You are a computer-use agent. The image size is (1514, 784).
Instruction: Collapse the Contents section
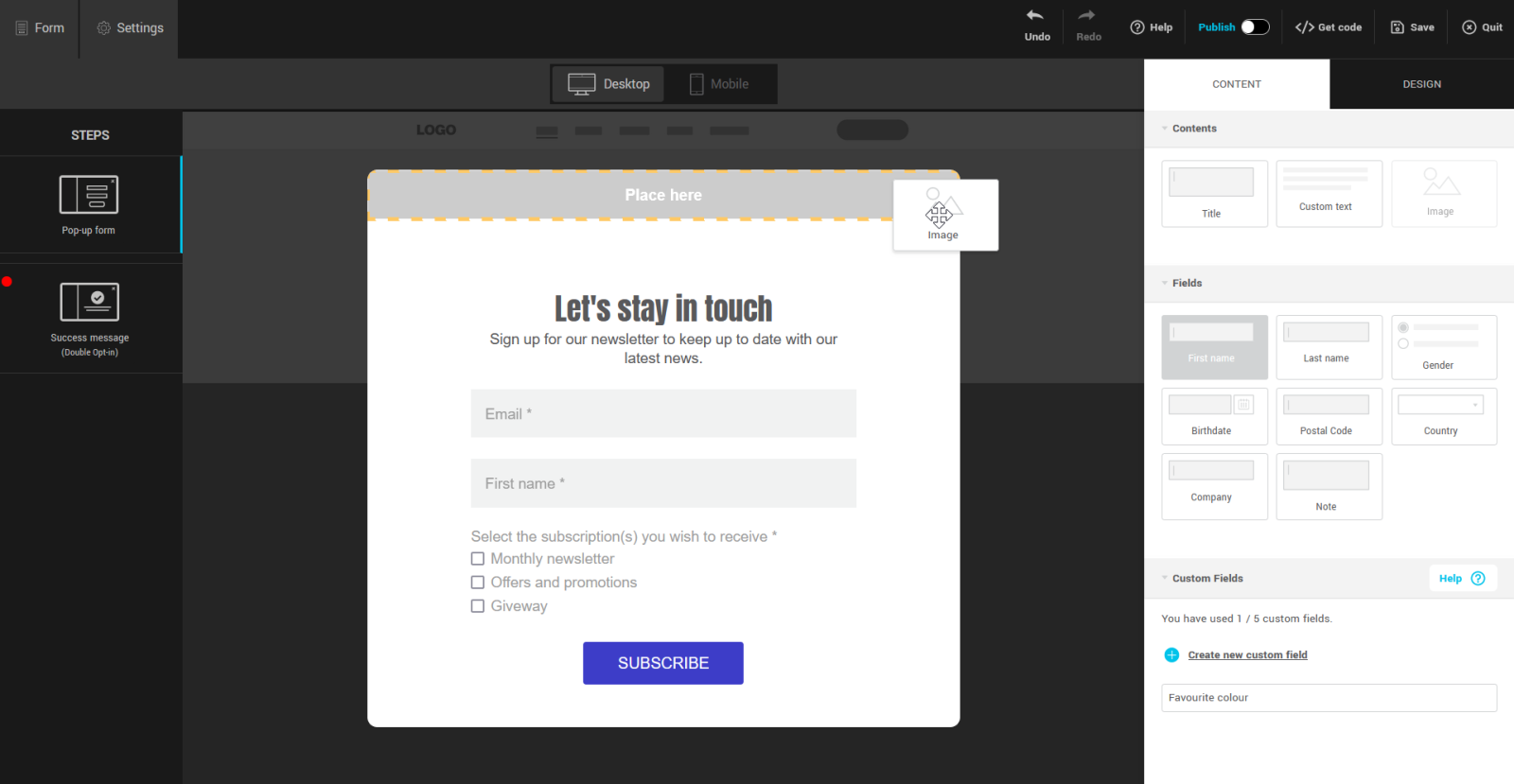coord(1165,129)
